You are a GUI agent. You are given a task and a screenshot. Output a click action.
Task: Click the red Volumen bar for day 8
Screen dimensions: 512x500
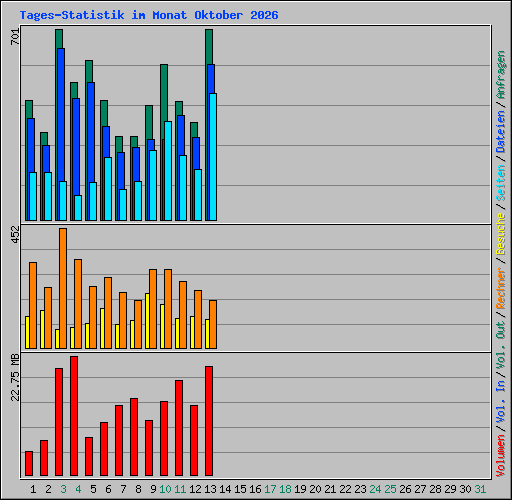click(x=134, y=437)
